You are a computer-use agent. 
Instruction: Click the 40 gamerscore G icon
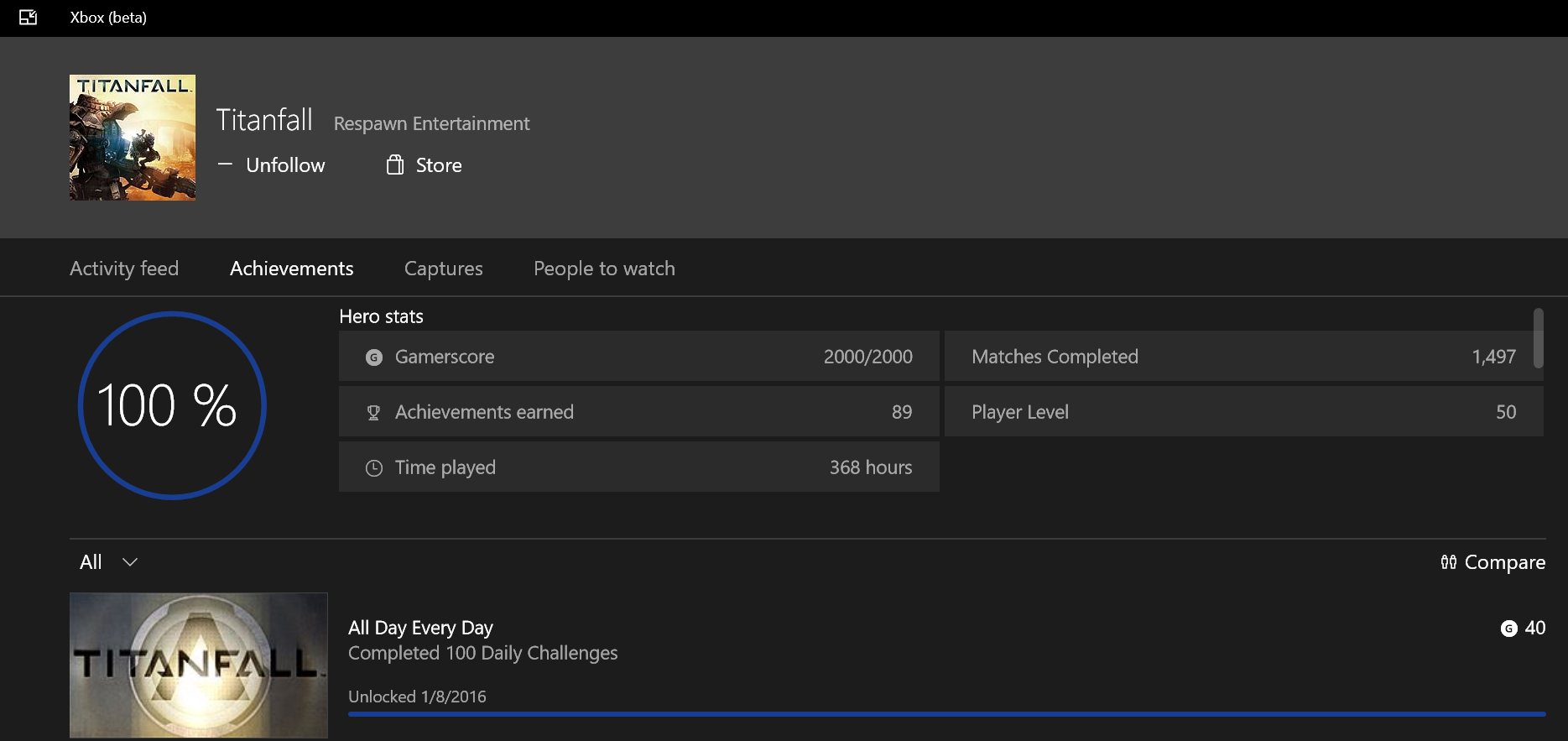coord(1508,629)
